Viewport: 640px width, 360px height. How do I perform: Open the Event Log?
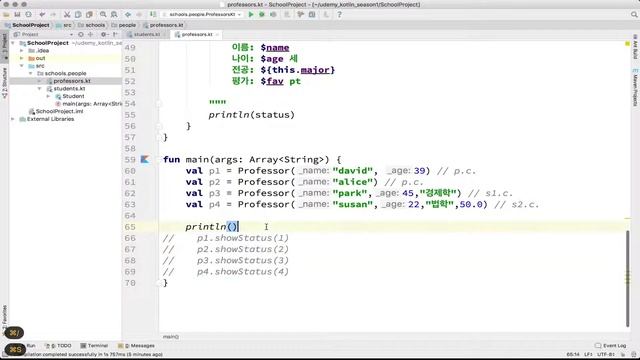[611, 346]
